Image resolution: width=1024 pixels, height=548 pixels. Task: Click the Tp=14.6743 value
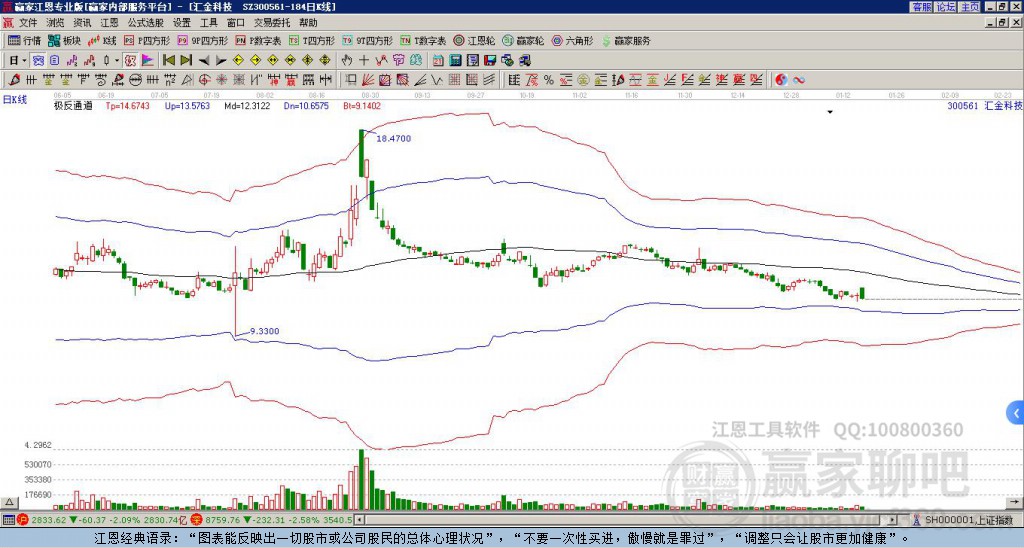point(127,105)
